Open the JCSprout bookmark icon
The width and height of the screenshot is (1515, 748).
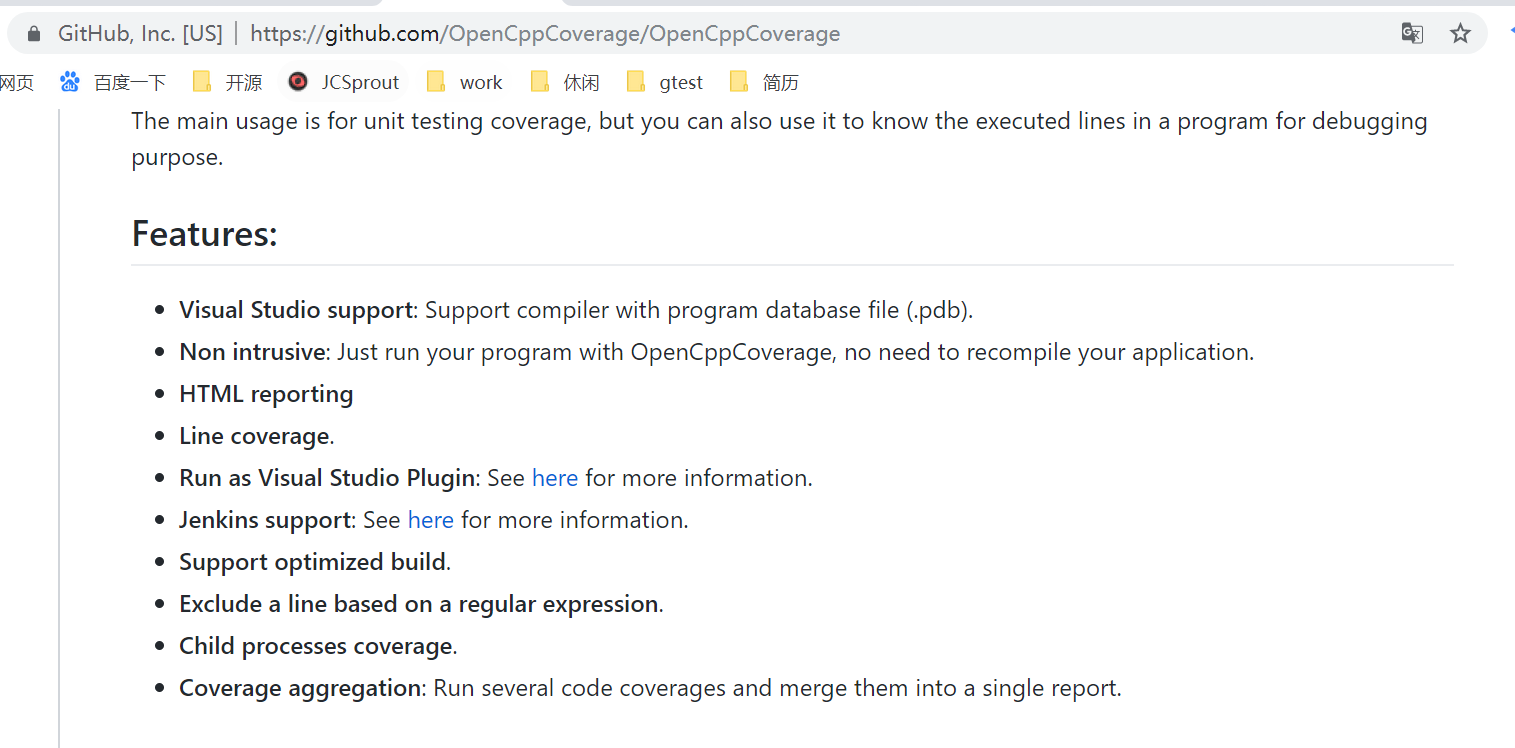(x=297, y=81)
